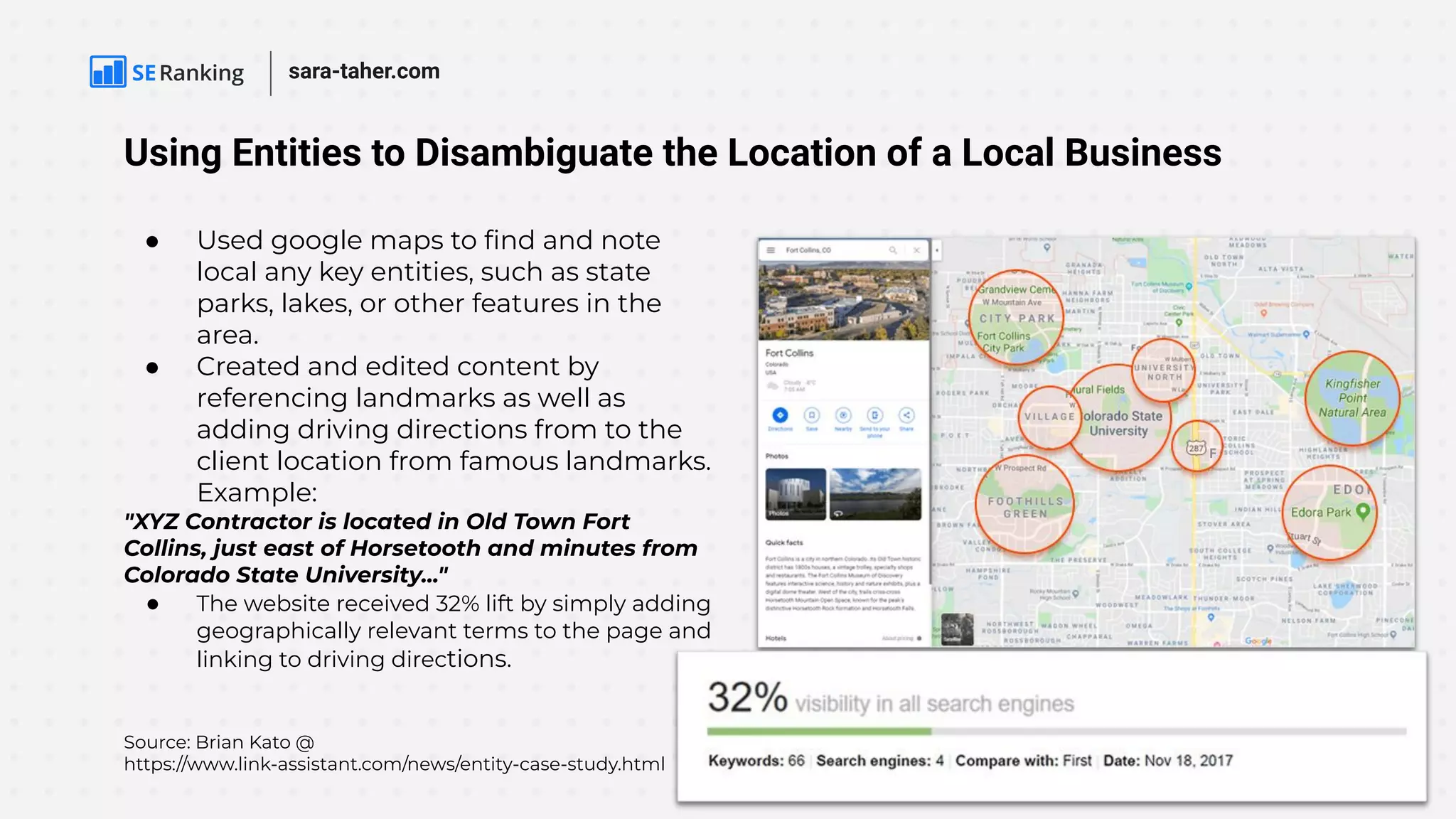Click the Fort Collins City Park label
Image resolution: width=1456 pixels, height=819 pixels.
(1003, 342)
